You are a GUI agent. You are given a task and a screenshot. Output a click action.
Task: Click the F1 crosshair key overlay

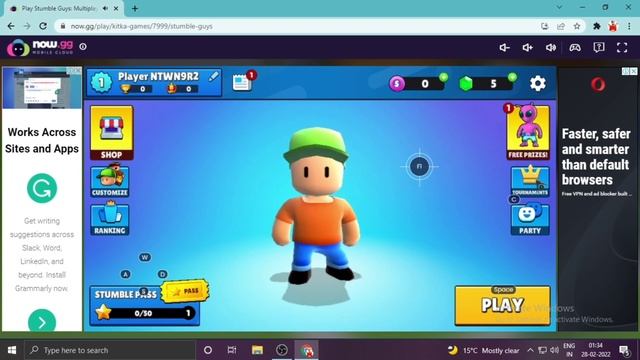tap(419, 167)
